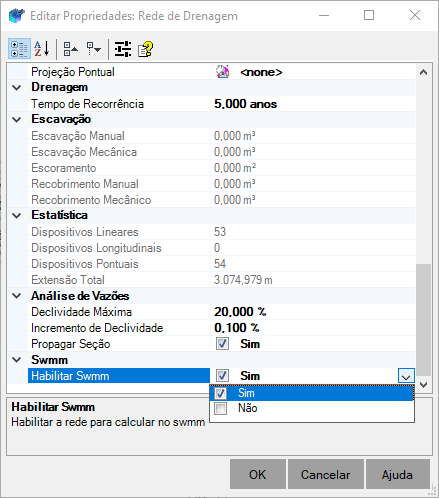Confirm changes with the OK button
439x498 pixels.
[258, 474]
